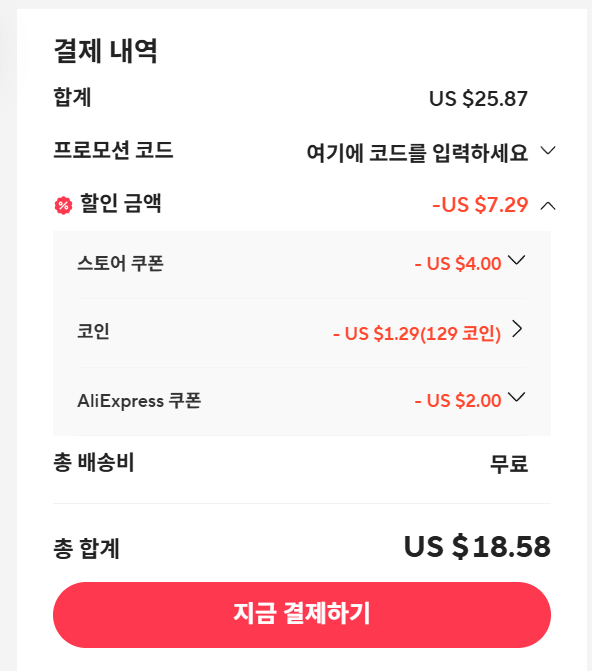This screenshot has height=671, width=592.
Task: Click the 지금 결제하기 pay now button
Action: 302,615
